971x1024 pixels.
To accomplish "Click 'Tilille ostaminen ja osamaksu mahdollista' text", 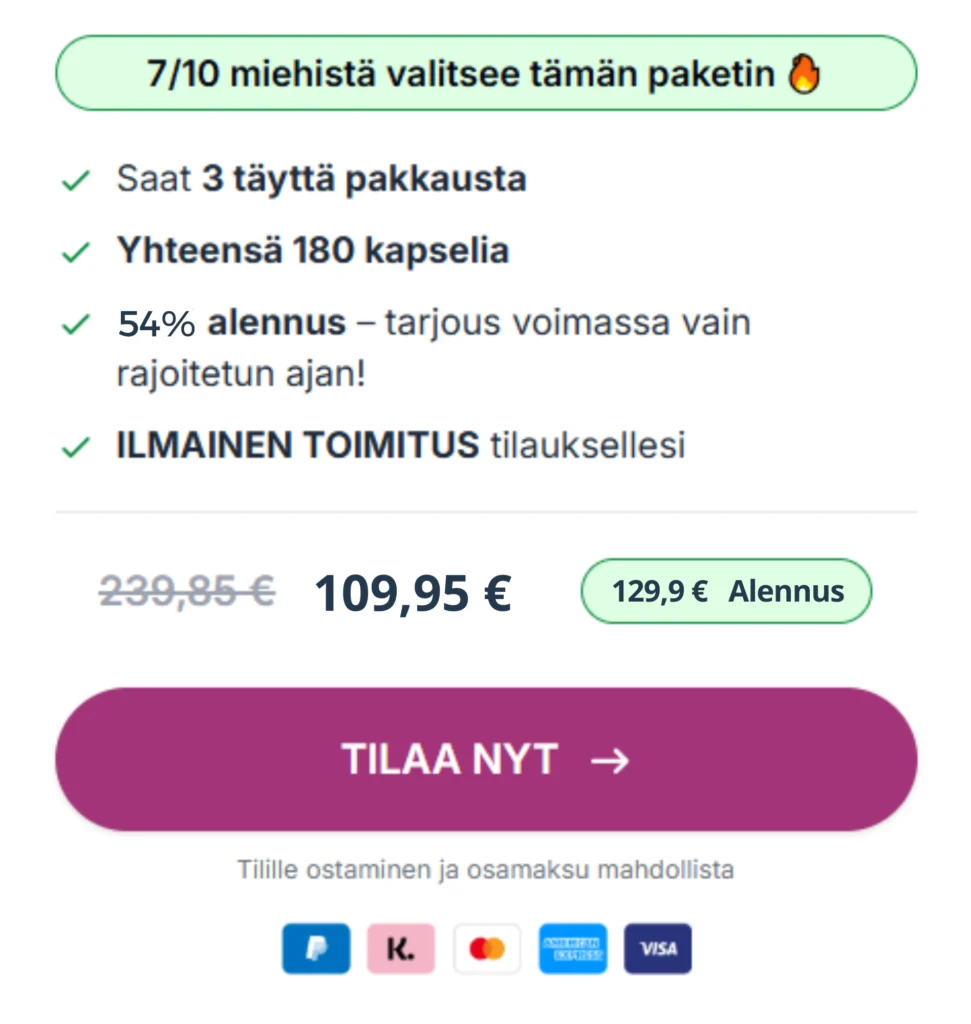I will (486, 869).
